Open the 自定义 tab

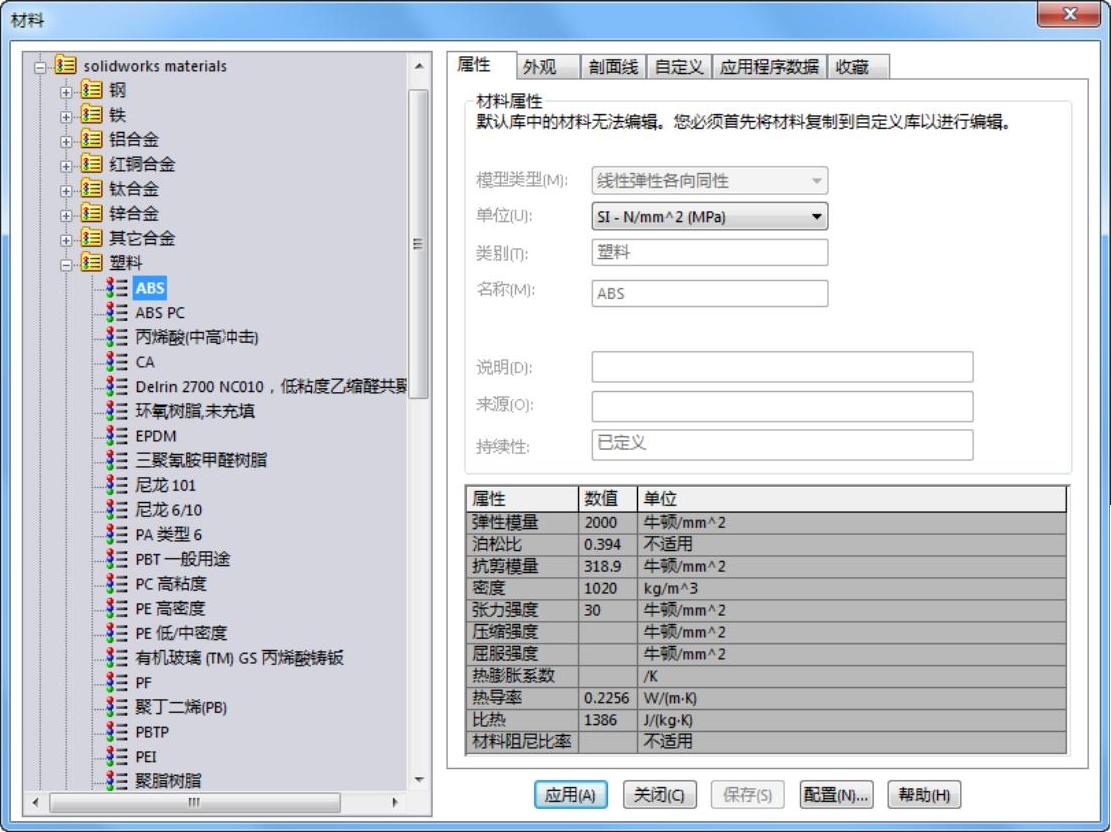tap(679, 67)
